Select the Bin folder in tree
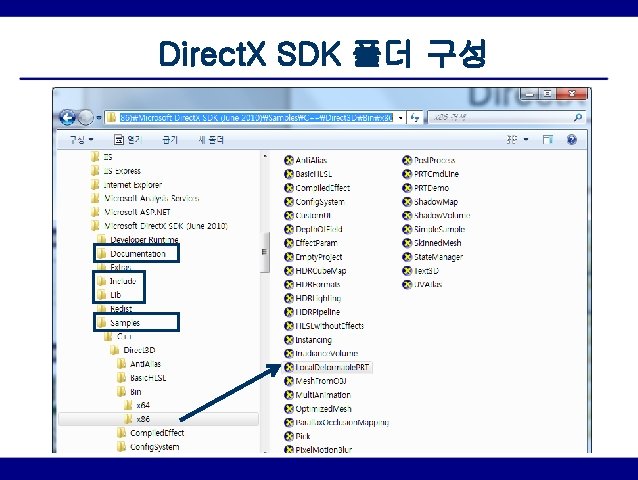 click(x=129, y=392)
